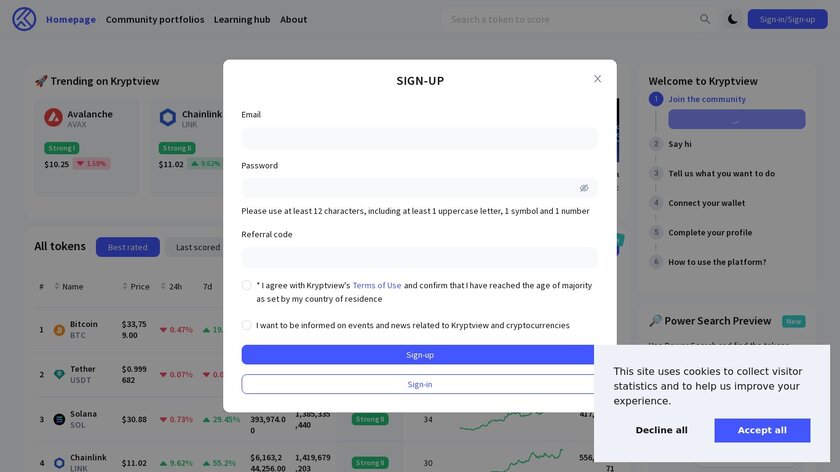
Task: Check the Terms of Use agreement checkbox
Action: [247, 285]
